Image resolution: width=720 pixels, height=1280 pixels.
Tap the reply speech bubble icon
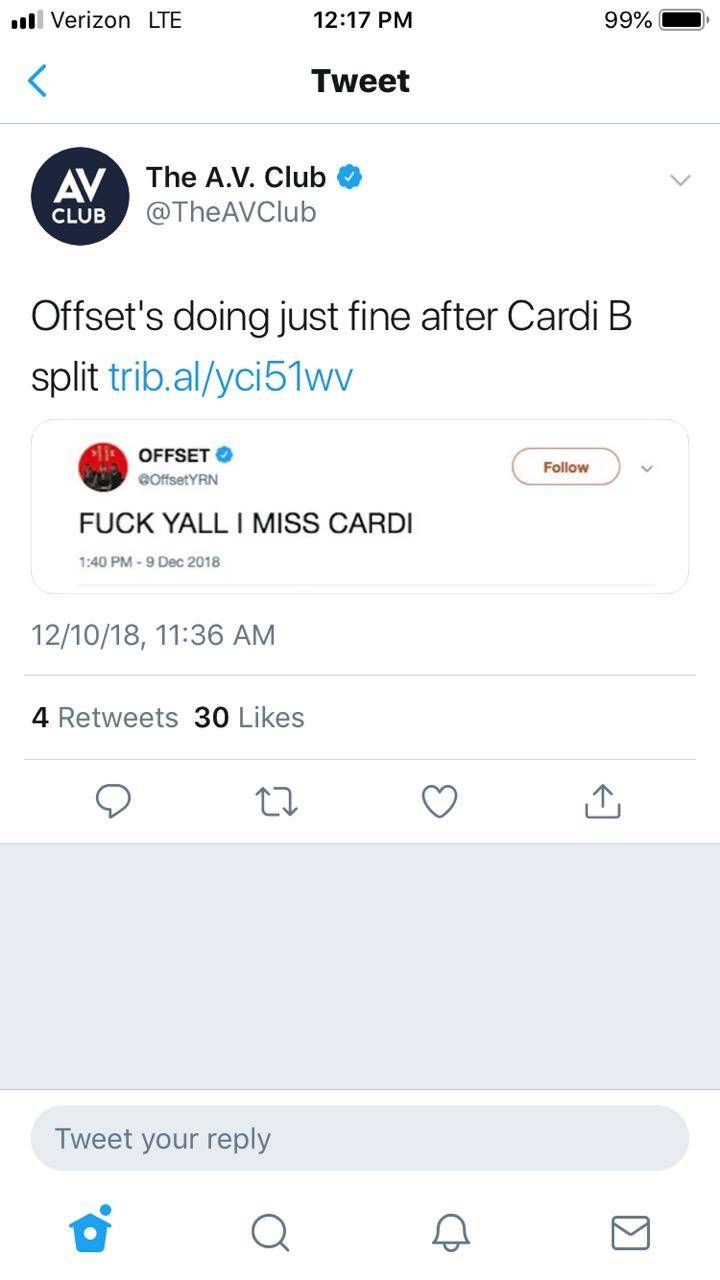pos(113,801)
